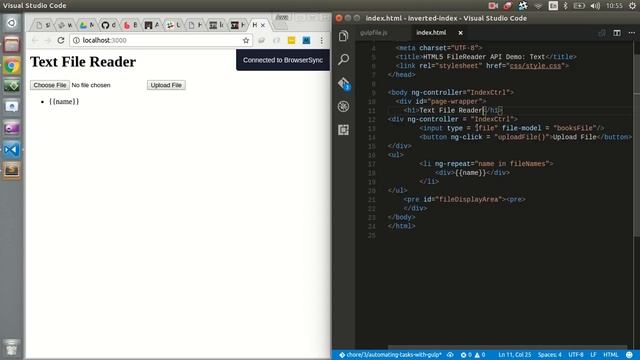
Task: Open Source Control view with badge
Action: coord(344,84)
